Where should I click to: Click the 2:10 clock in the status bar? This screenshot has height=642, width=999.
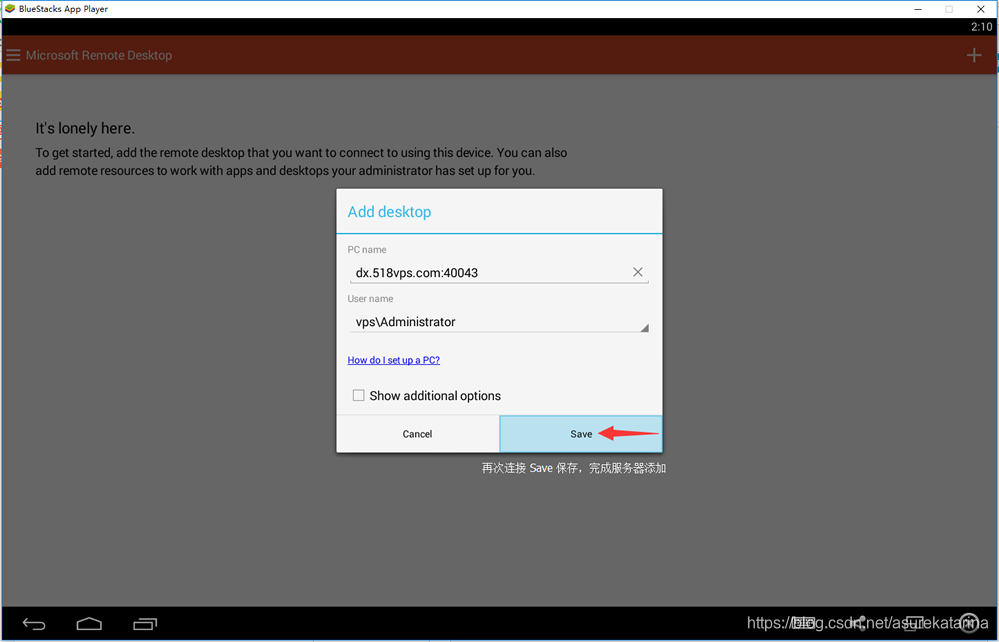981,27
